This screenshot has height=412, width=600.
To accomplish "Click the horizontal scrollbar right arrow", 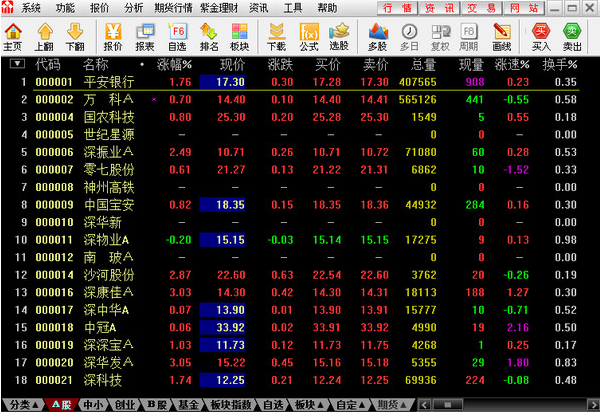I will pos(593,405).
